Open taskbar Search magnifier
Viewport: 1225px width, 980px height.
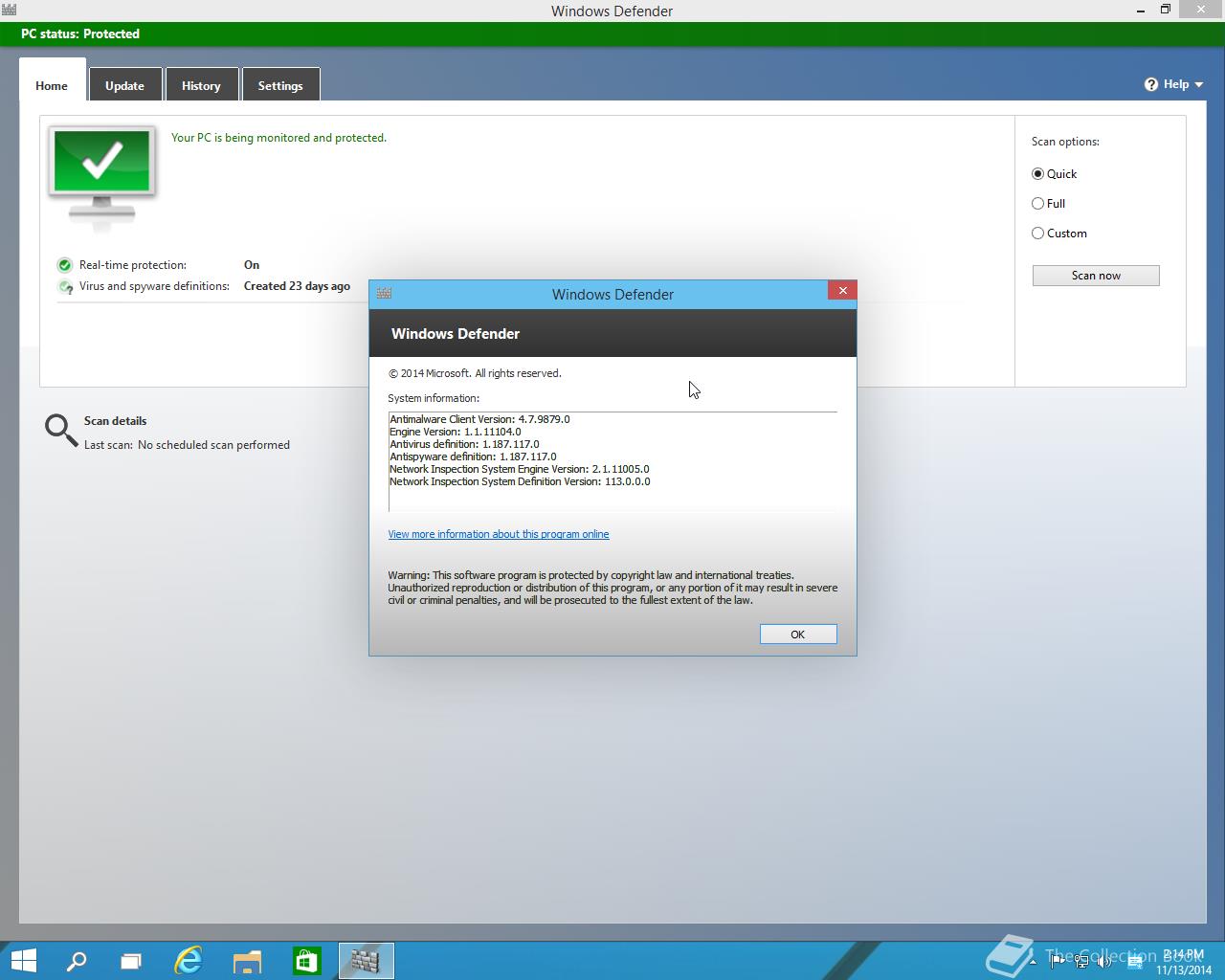[x=76, y=961]
